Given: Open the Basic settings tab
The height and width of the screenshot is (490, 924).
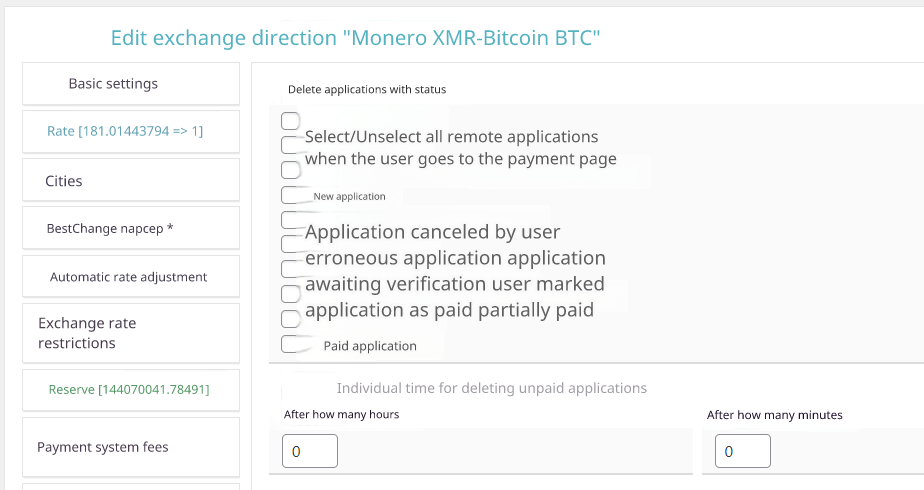Looking at the screenshot, I should (130, 84).
